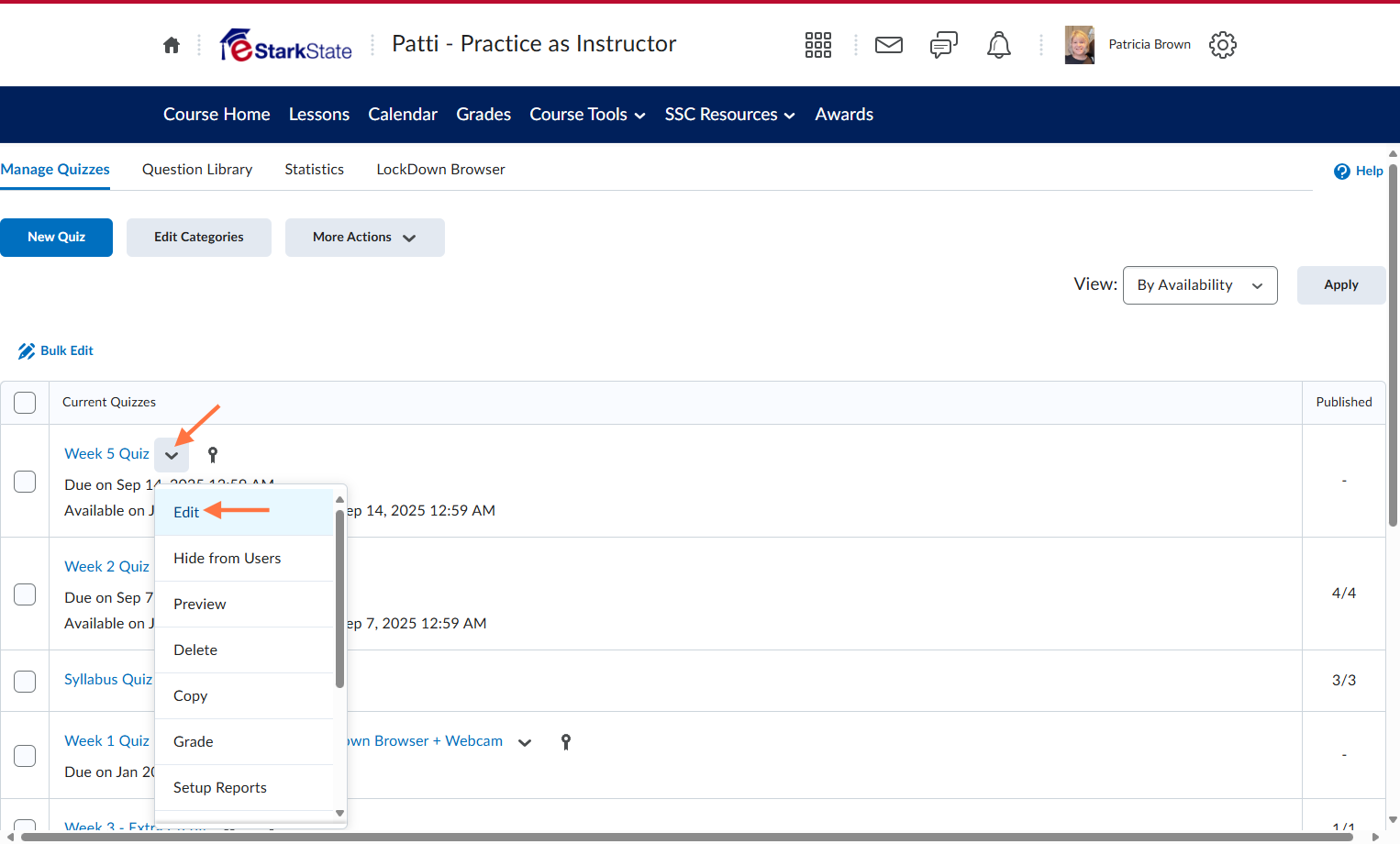Open the Stark State logo link
Screen dimensions: 1400x844
pos(286,45)
